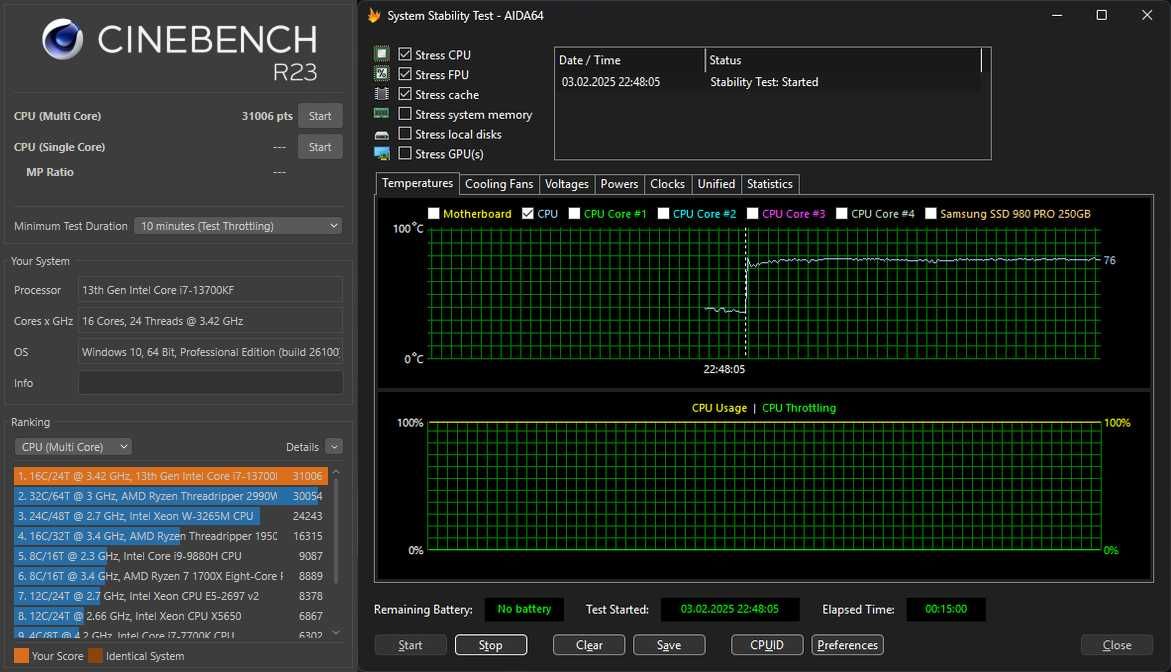Click the AIDA64 Start button
This screenshot has height=672, width=1171.
click(410, 645)
